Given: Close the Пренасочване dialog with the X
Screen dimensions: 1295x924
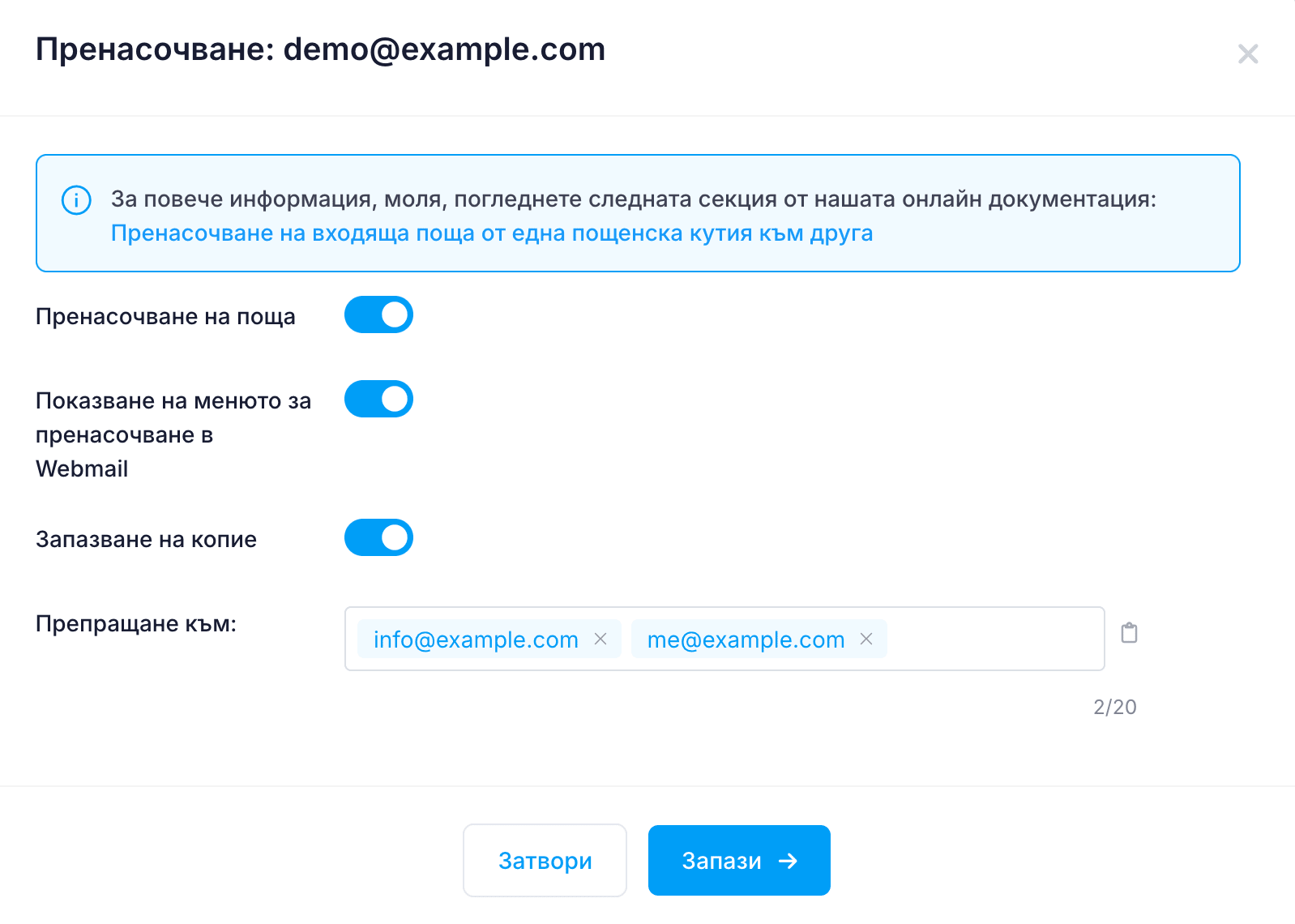Looking at the screenshot, I should (x=1248, y=54).
